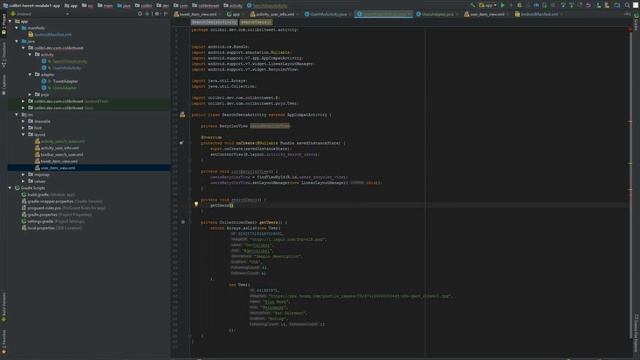Click the SDK Manager icon in toolbar
The height and width of the screenshot is (360, 640).
pyautogui.click(x=607, y=5)
